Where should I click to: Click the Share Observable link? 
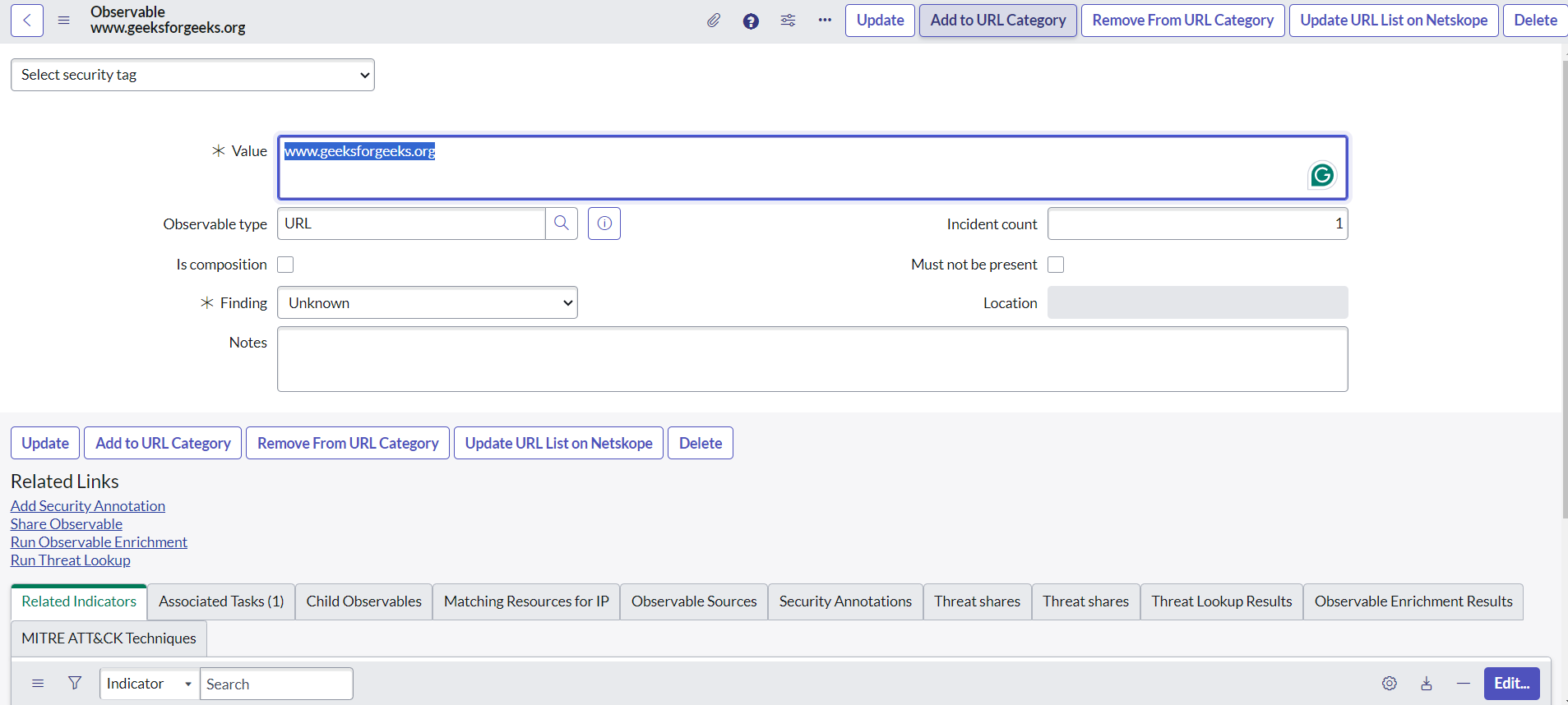[67, 524]
